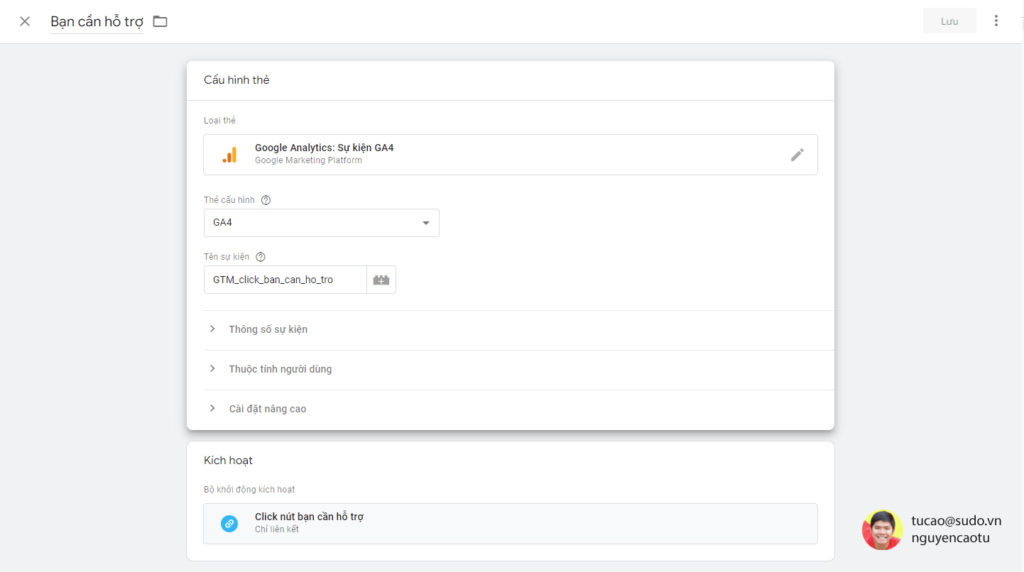Select Google Analytics: Sự kiện GA4 tag type

324,148
